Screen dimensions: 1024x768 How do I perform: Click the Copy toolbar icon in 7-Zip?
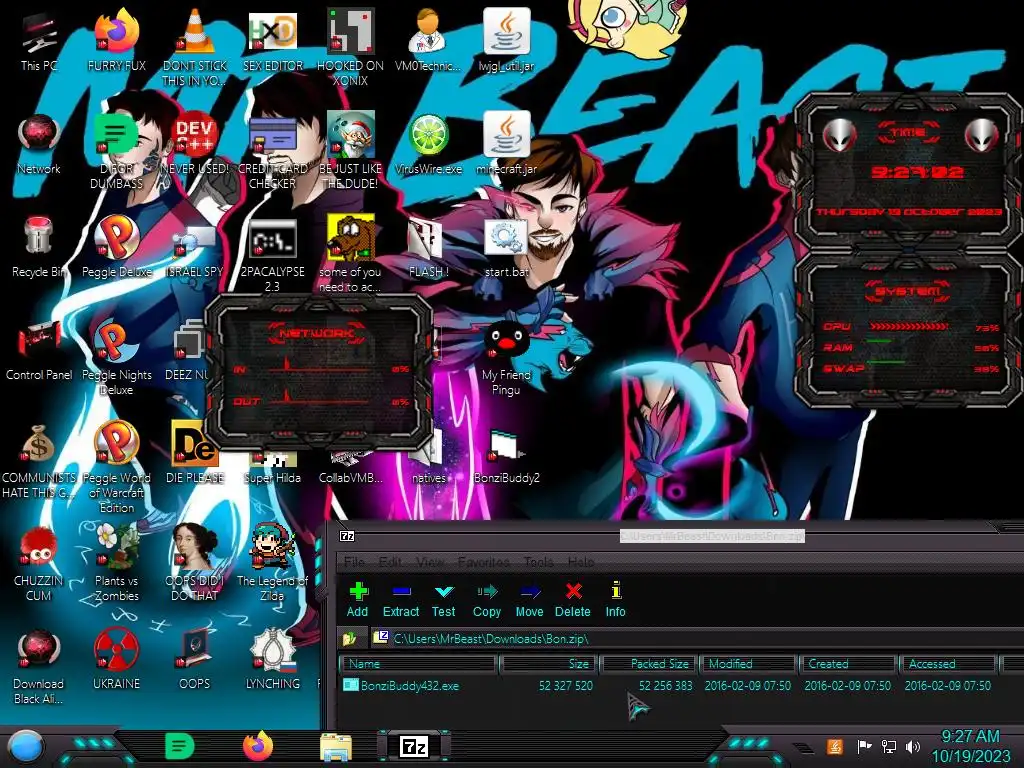(487, 600)
